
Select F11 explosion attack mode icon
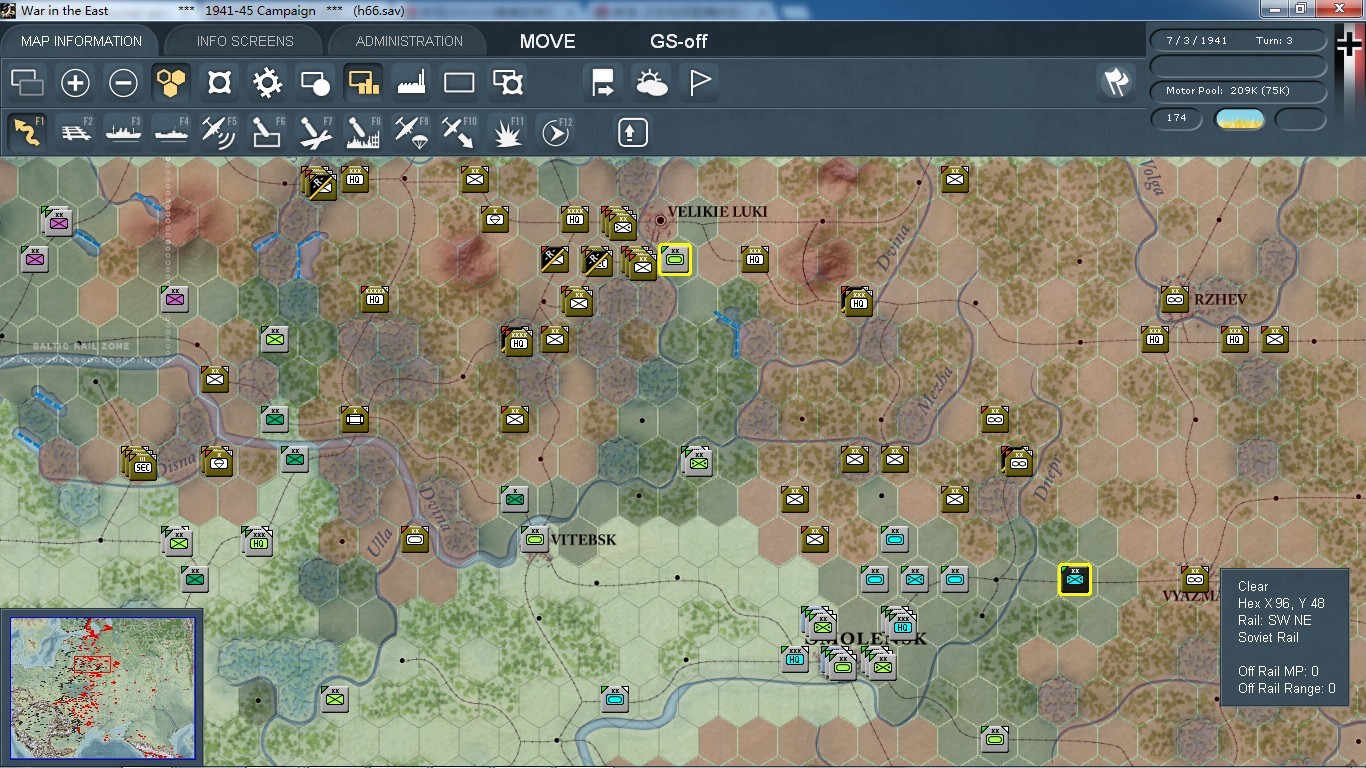508,132
